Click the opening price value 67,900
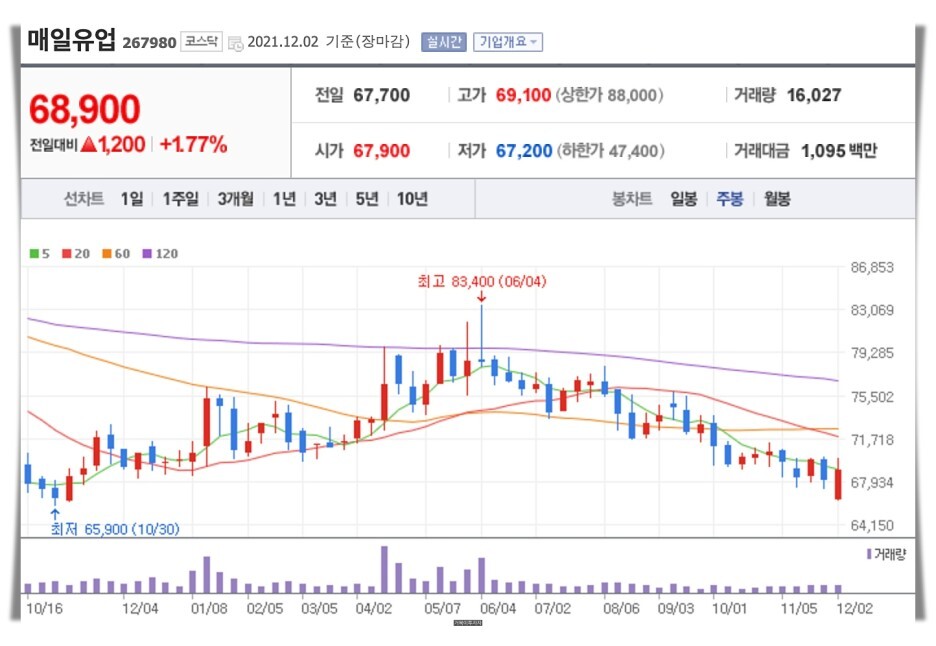 pyautogui.click(x=381, y=150)
